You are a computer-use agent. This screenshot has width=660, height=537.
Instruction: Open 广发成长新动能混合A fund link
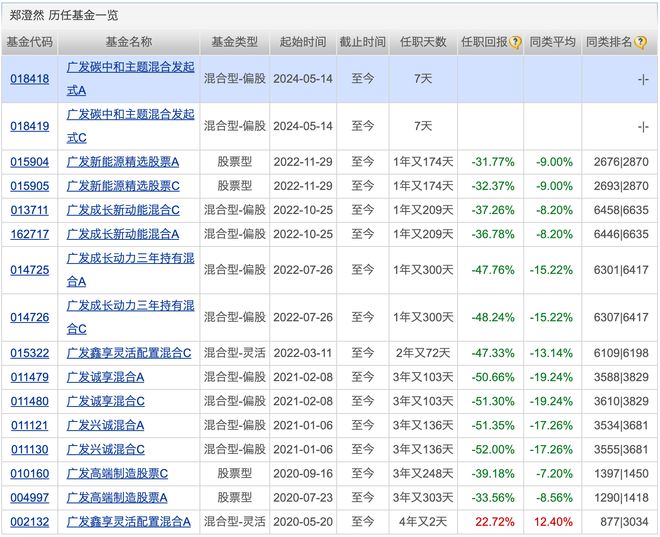pos(123,234)
